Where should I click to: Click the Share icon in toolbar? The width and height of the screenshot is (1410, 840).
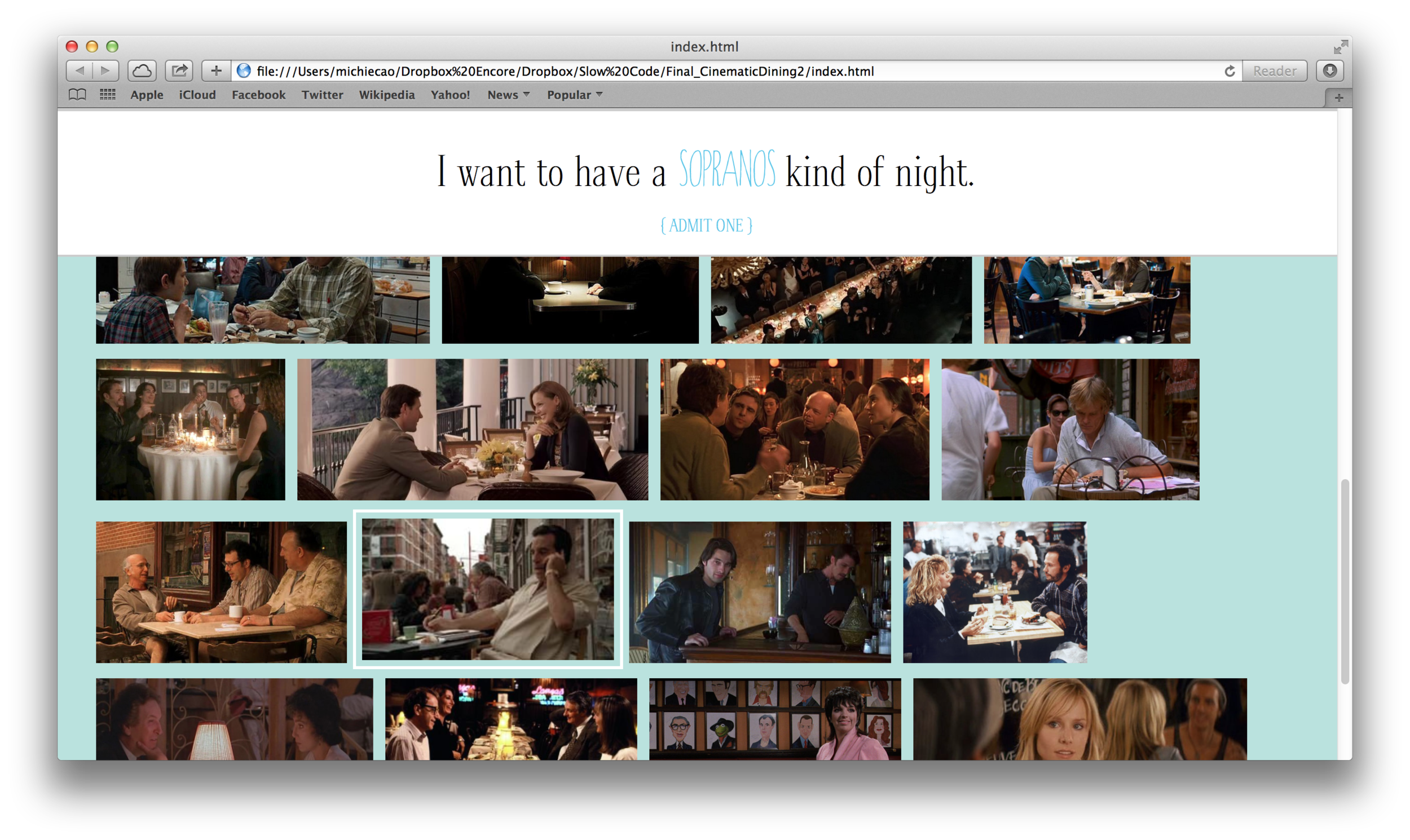[179, 71]
